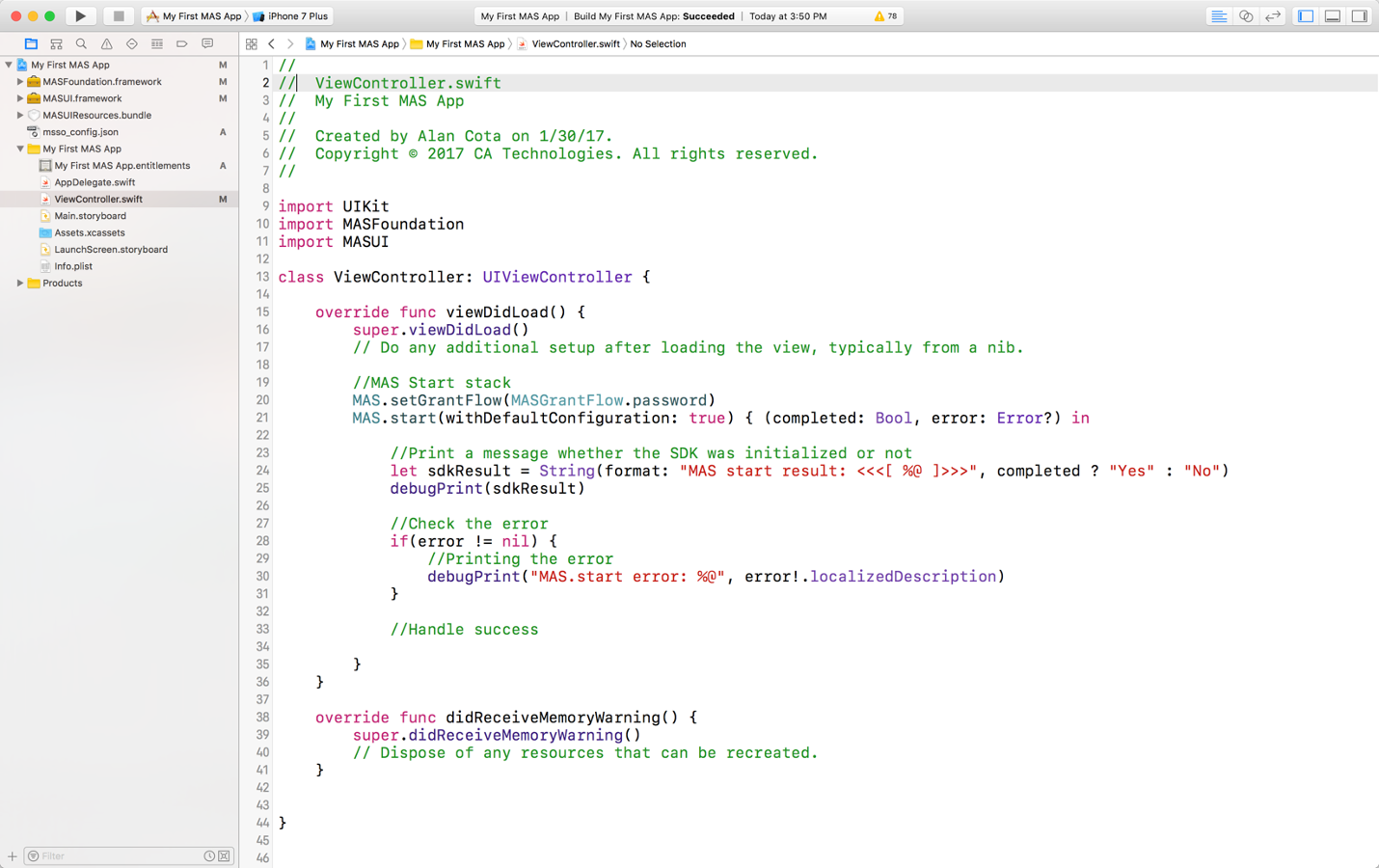Screen dimensions: 1379x868
Task: Click No Selection in jump bar
Action: coord(658,44)
